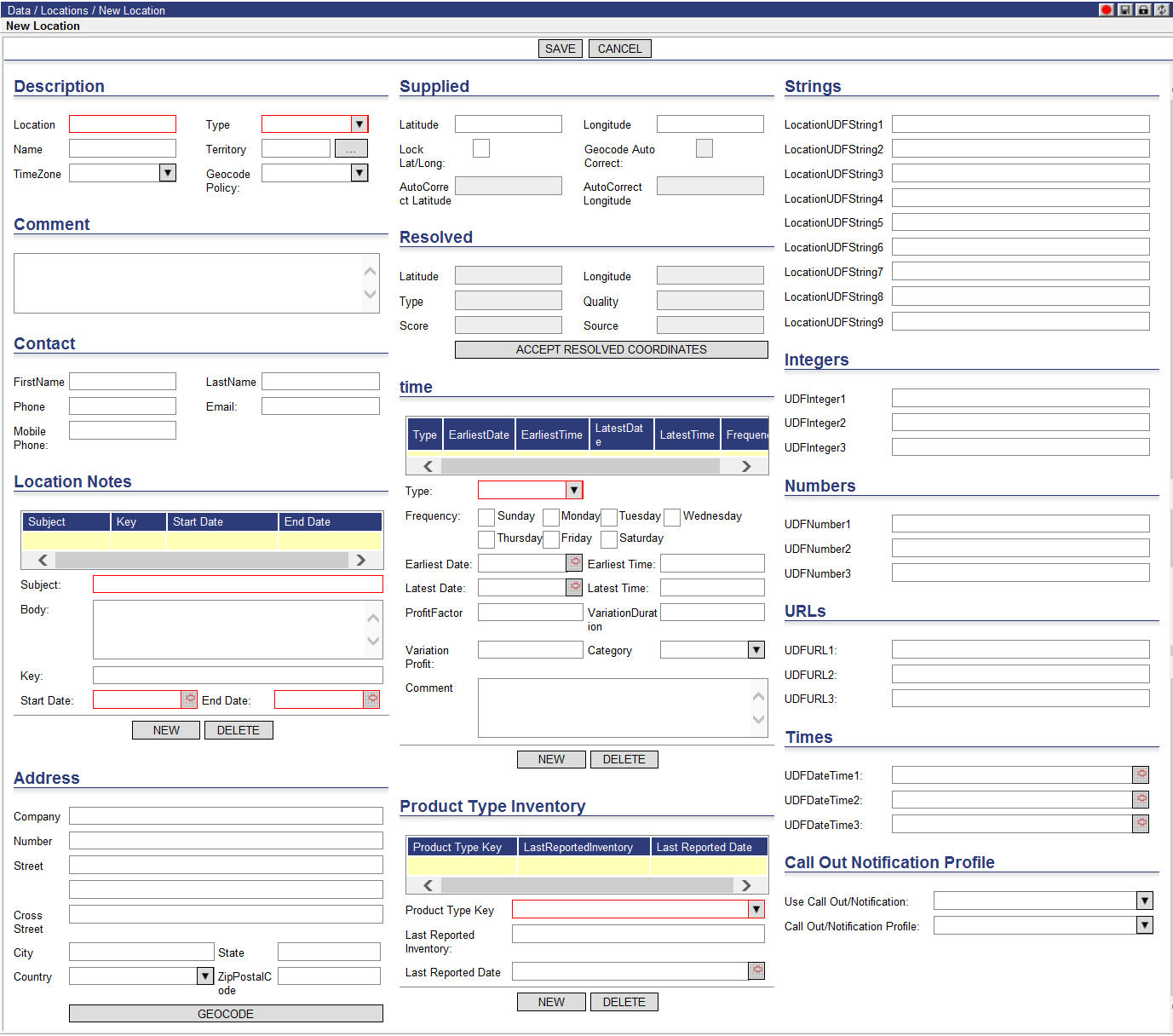1173x1036 pixels.
Task: Open calendar picker for UDFDateTime3
Action: coord(1141,824)
